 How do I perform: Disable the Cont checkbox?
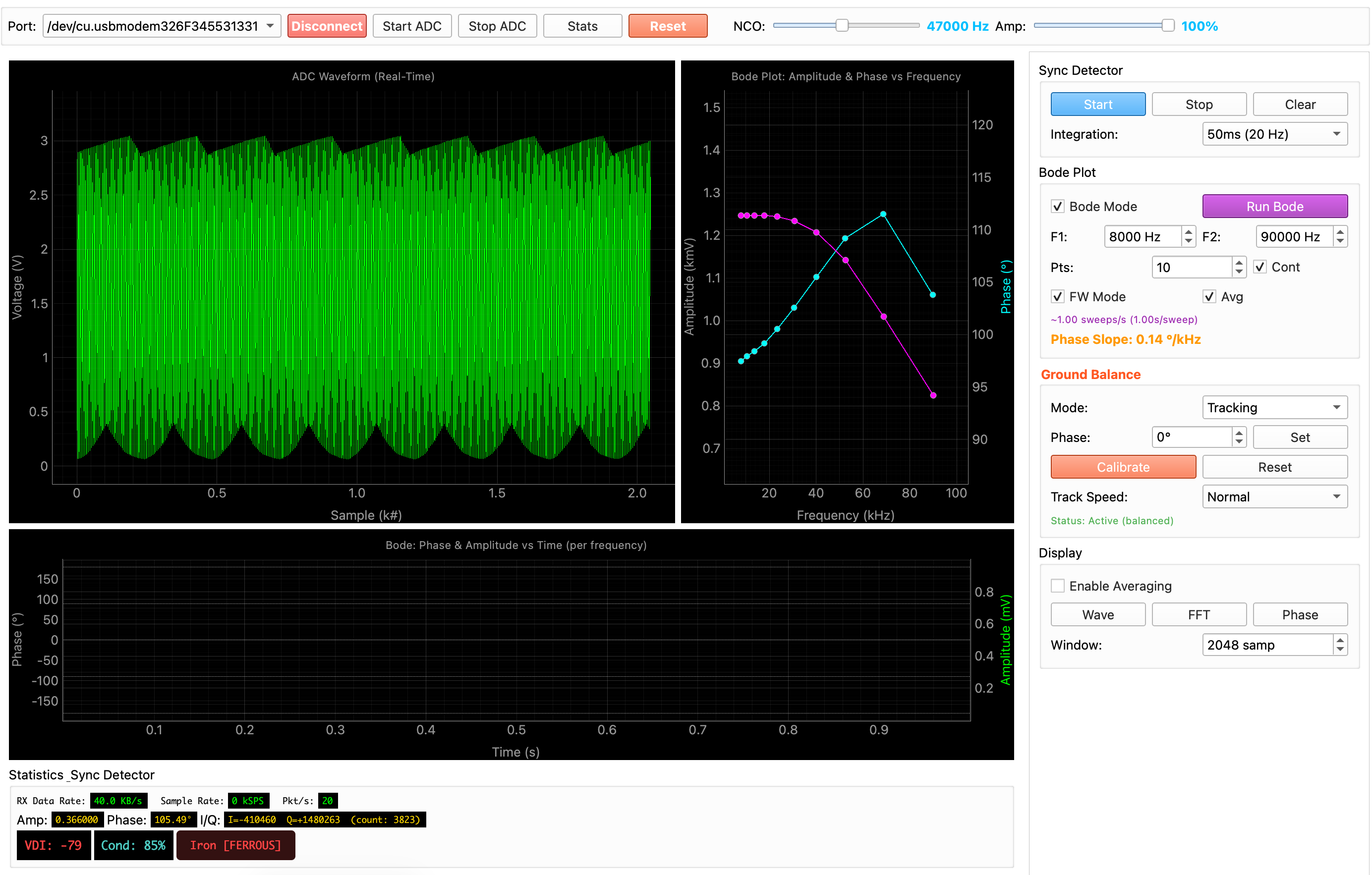1260,267
